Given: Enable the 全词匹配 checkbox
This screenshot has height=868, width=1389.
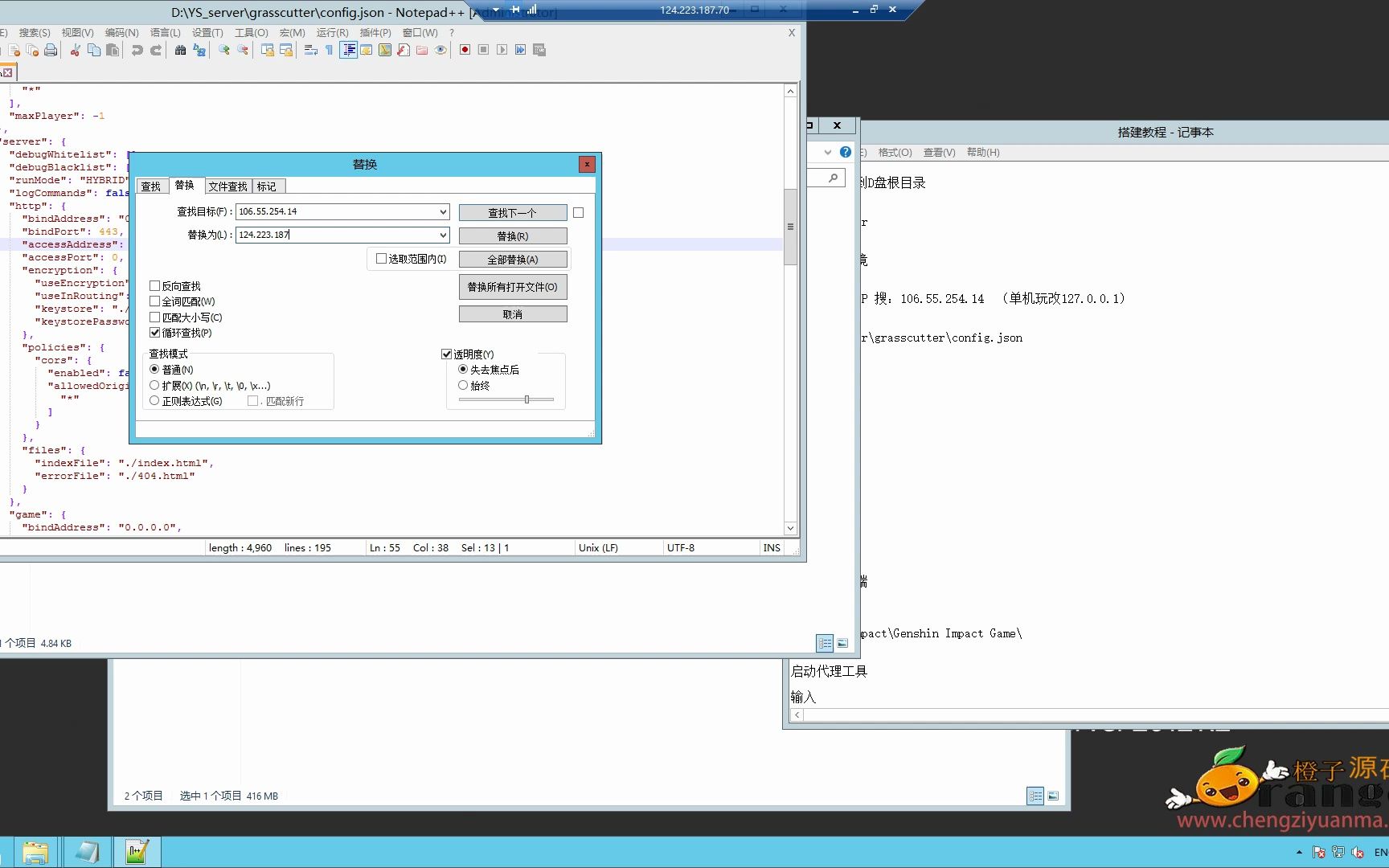Looking at the screenshot, I should 155,301.
